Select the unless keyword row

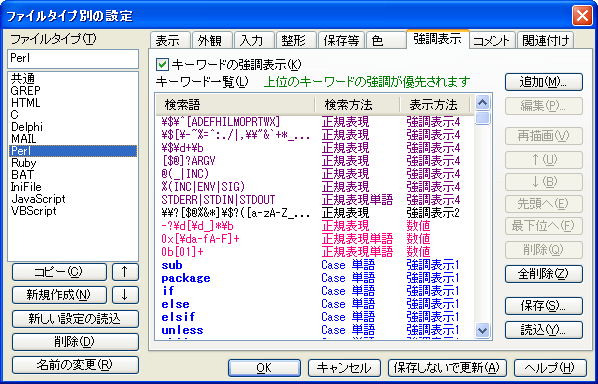coord(315,330)
